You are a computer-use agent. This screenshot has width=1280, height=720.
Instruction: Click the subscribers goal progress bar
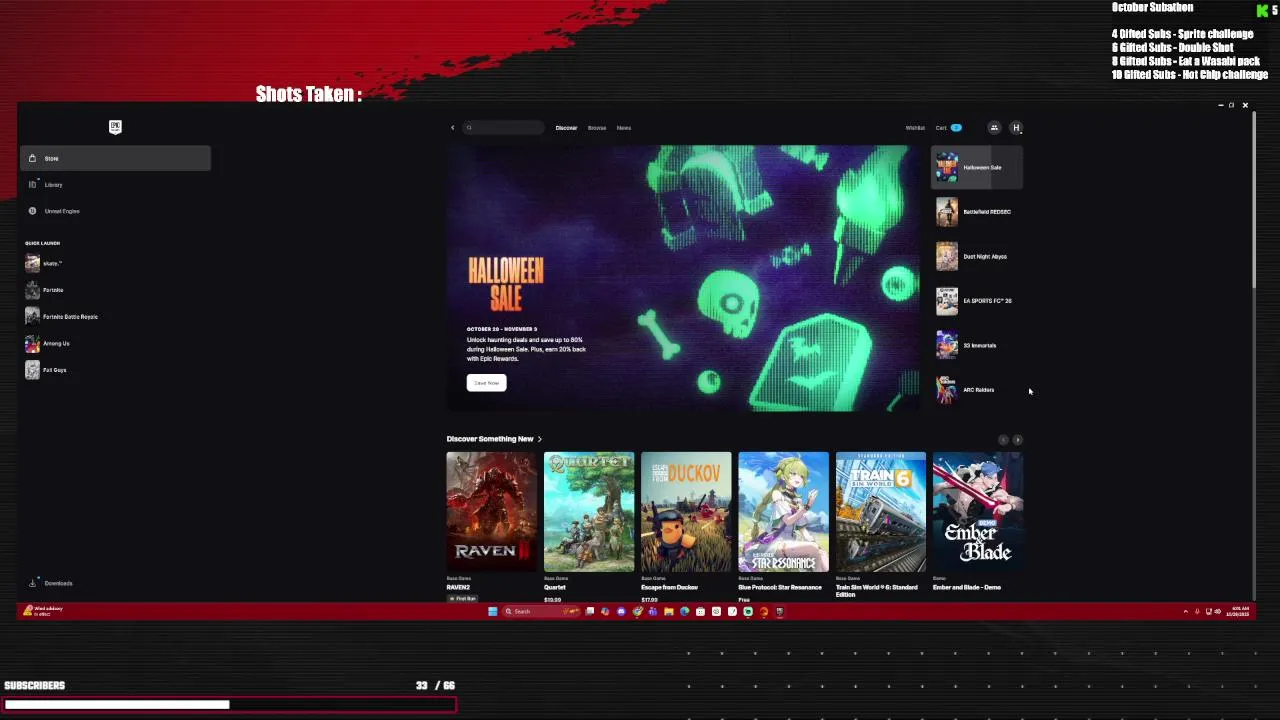tap(230, 705)
